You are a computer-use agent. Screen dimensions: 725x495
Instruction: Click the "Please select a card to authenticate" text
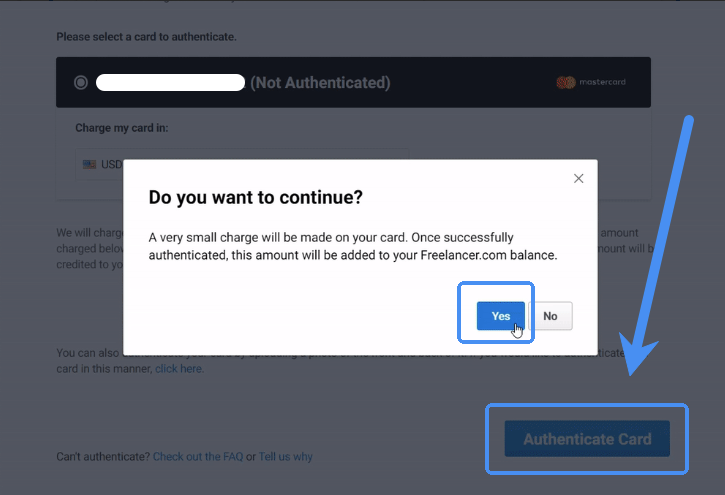click(x=146, y=37)
